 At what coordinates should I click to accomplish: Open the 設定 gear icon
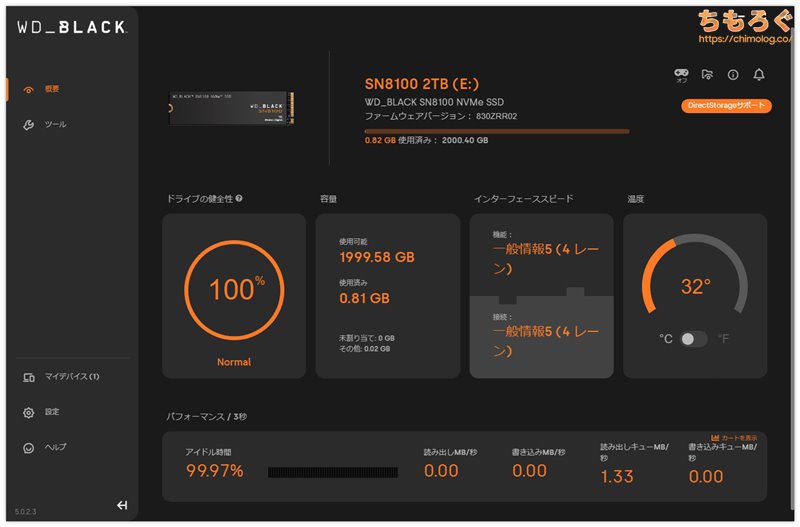click(29, 412)
